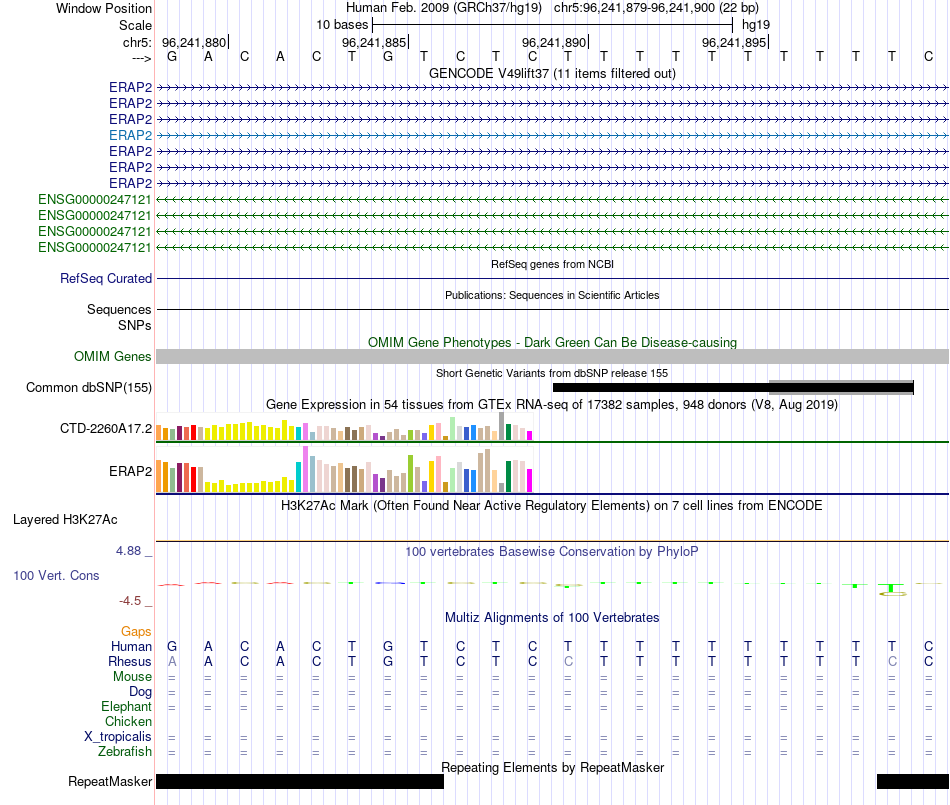Click the hg19 assembly label beside scale bar
The height and width of the screenshot is (805, 950).
click(x=756, y=25)
